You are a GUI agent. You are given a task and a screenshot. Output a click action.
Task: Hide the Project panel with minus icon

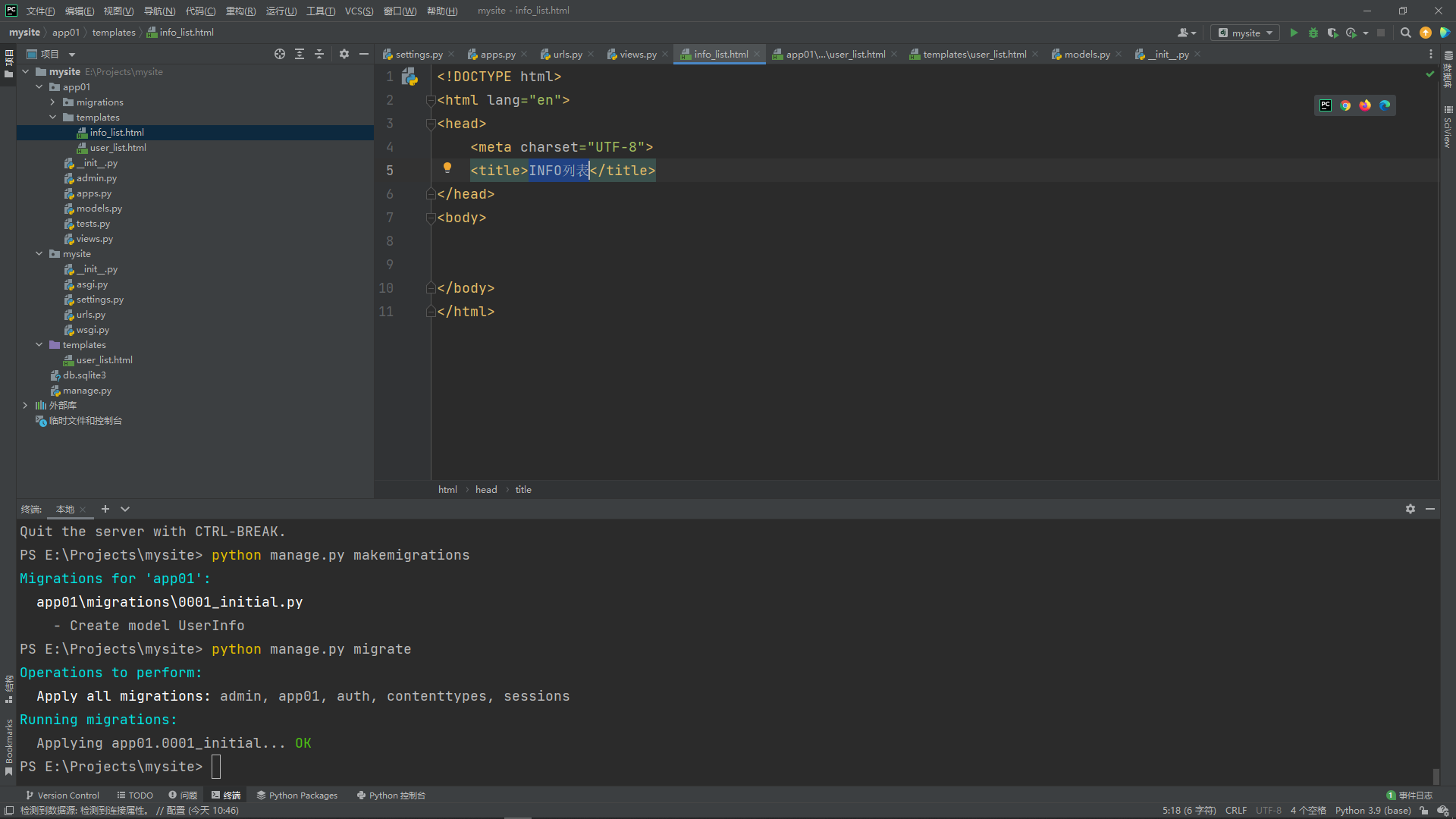coord(364,54)
